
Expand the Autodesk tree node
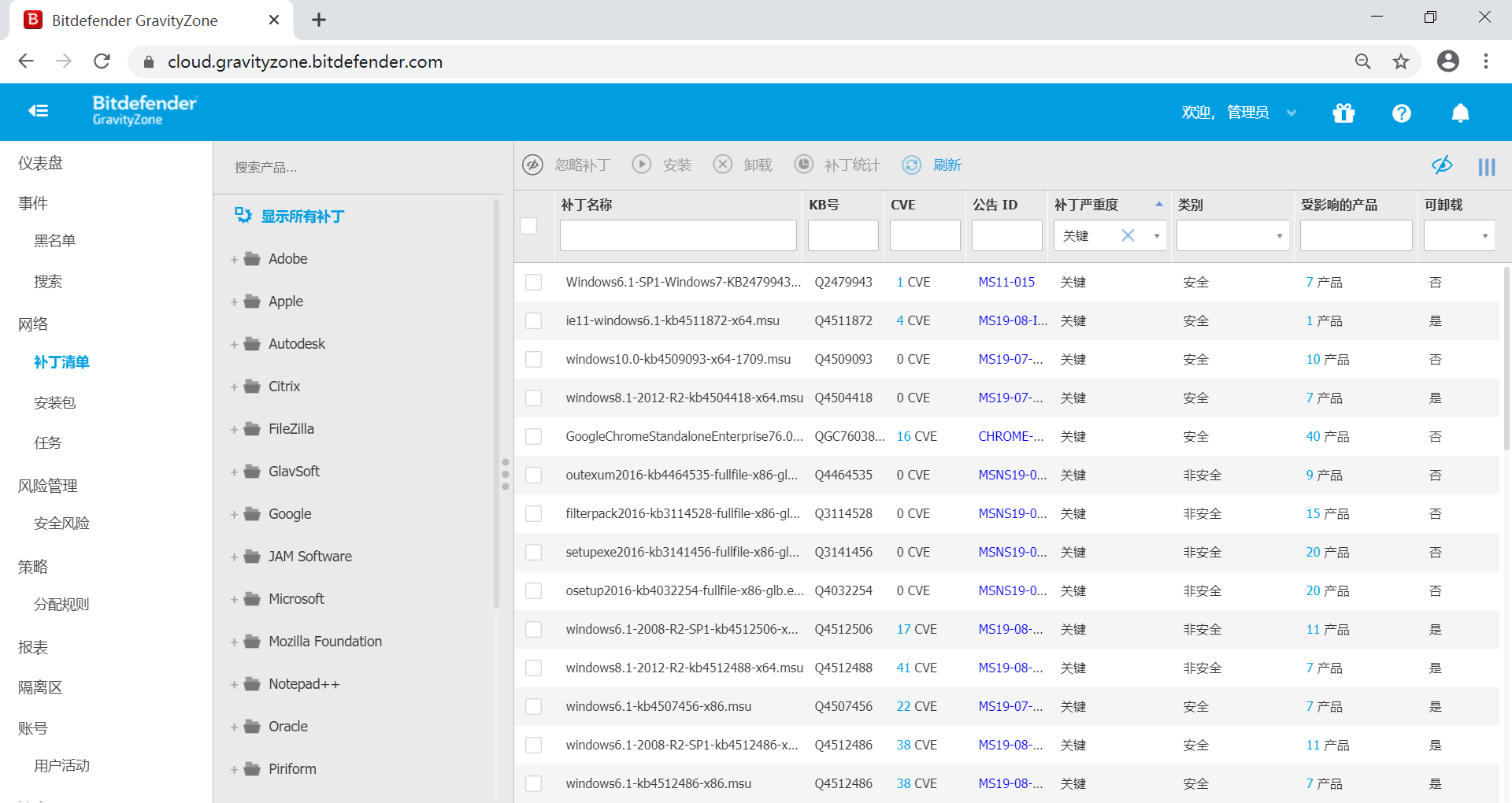click(x=234, y=345)
